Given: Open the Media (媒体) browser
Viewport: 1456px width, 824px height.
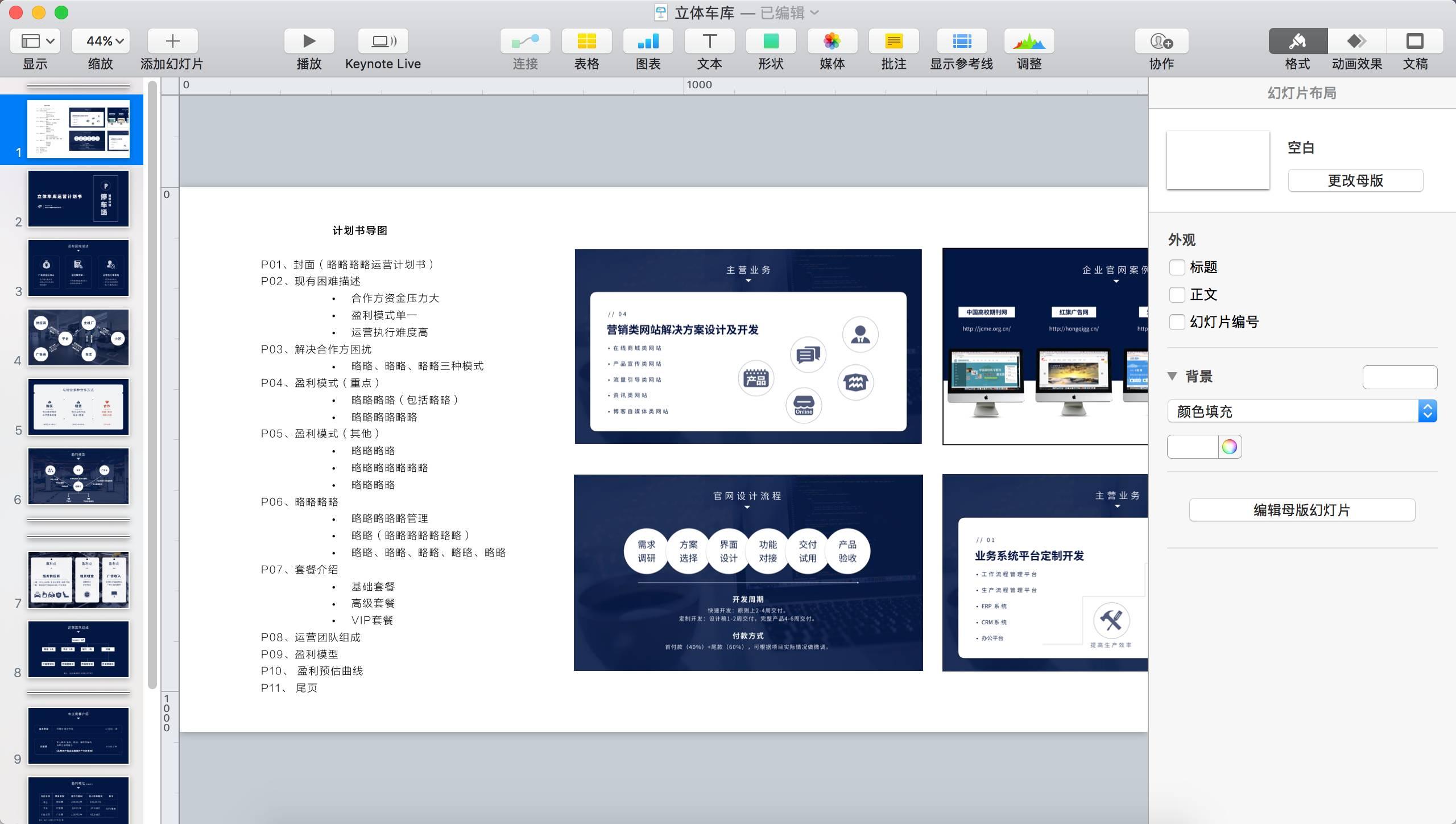Looking at the screenshot, I should pos(832,41).
